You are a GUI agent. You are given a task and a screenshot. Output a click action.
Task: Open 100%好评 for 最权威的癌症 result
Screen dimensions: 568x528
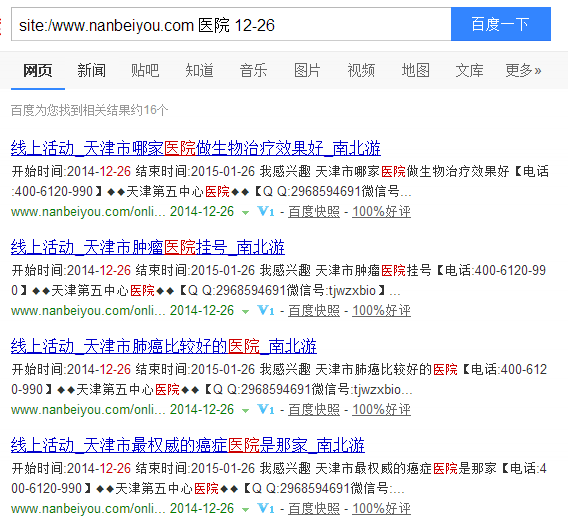[x=381, y=508]
